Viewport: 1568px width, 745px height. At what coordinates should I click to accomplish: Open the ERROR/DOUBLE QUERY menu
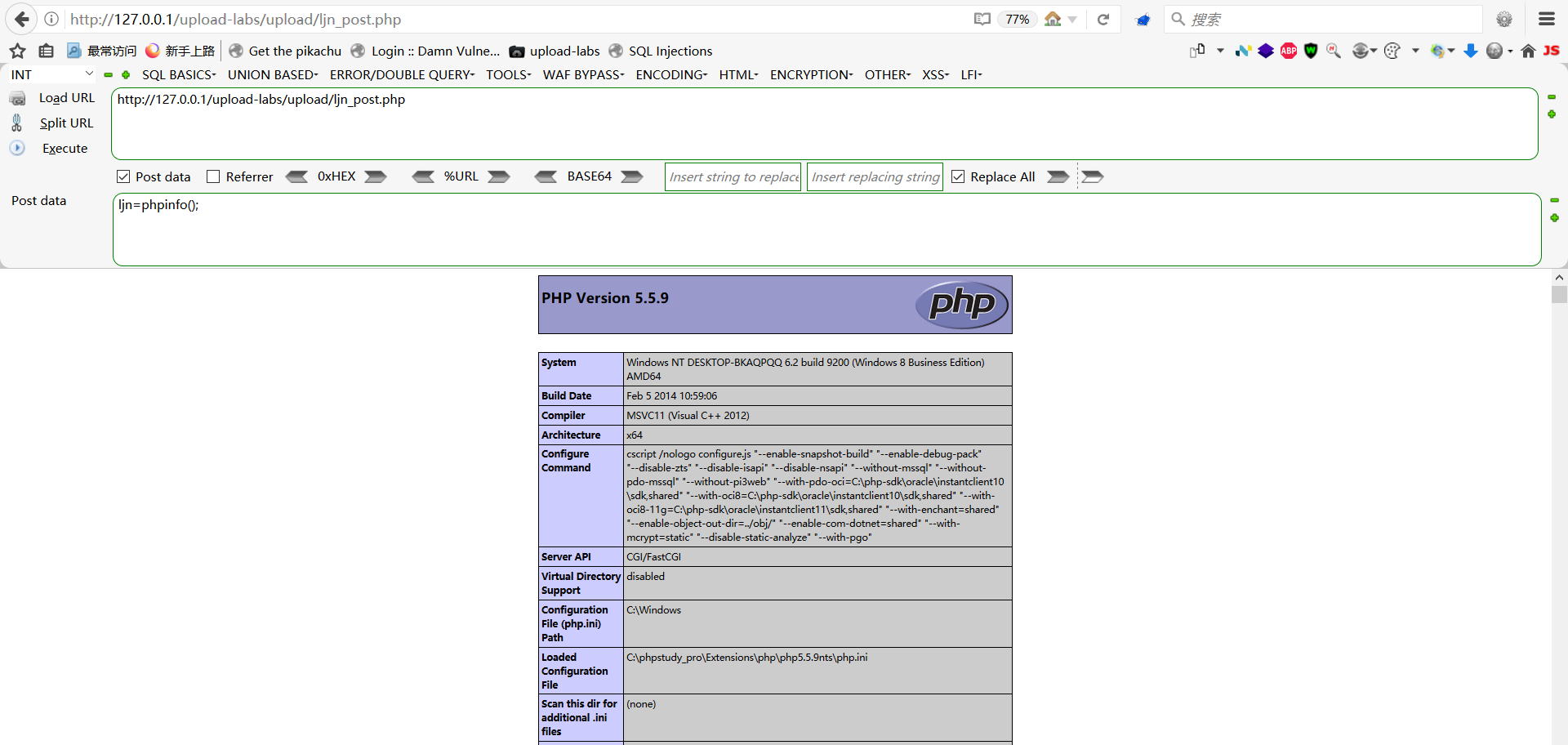click(x=402, y=74)
